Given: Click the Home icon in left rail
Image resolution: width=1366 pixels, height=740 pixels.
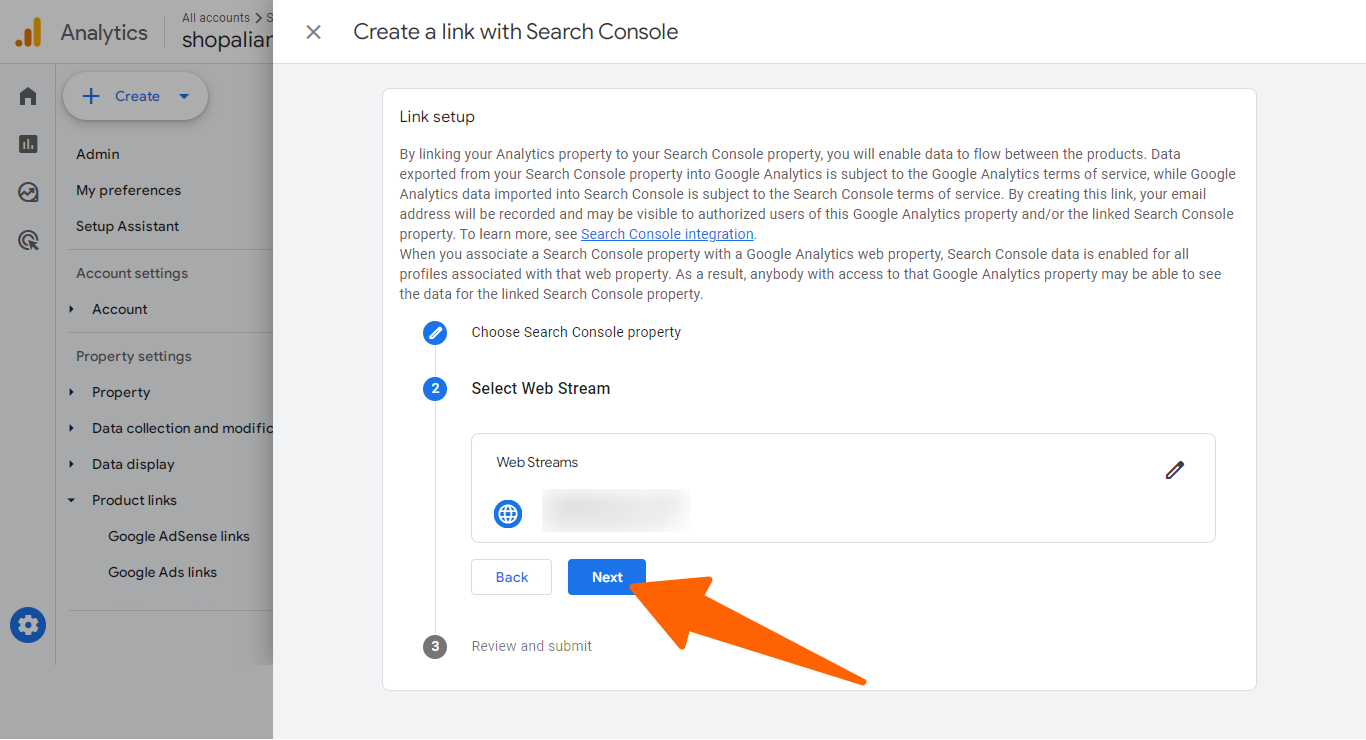Looking at the screenshot, I should 28,96.
